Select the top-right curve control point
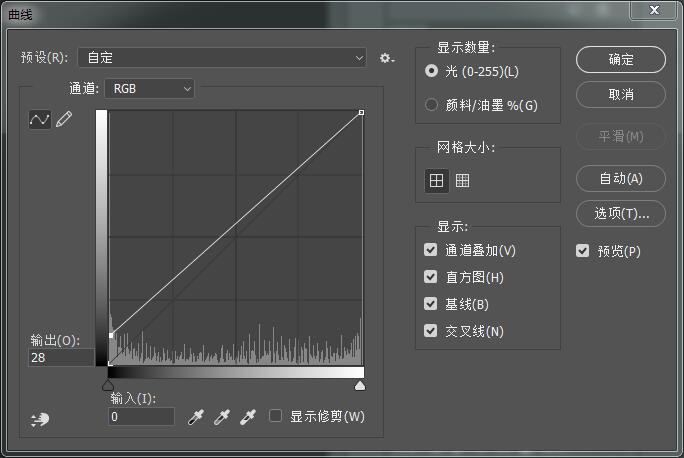The image size is (684, 458). tap(361, 113)
